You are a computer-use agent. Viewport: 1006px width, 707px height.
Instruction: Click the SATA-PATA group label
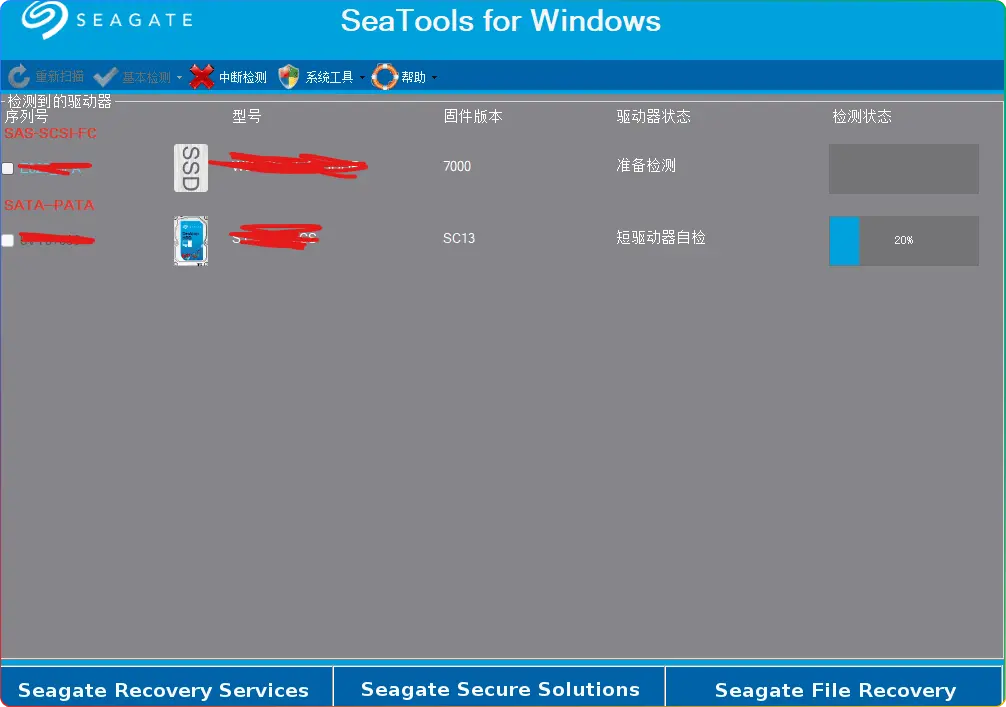pos(49,205)
